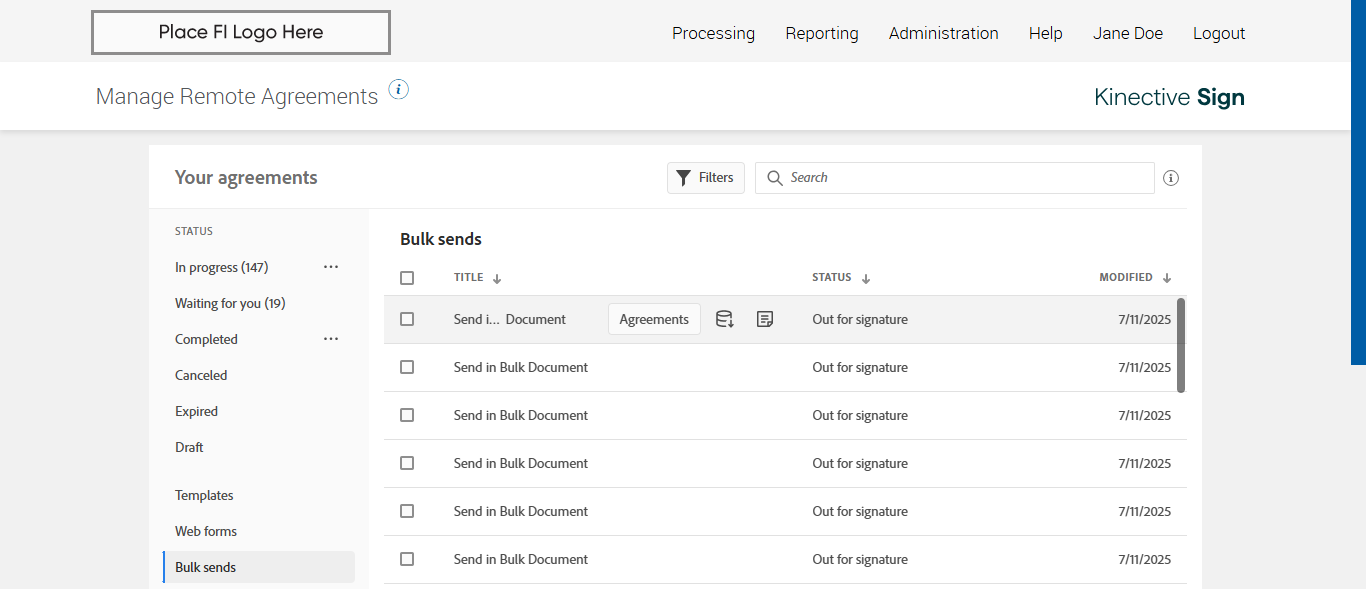Expand the In progress more options ellipsis

click(331, 267)
